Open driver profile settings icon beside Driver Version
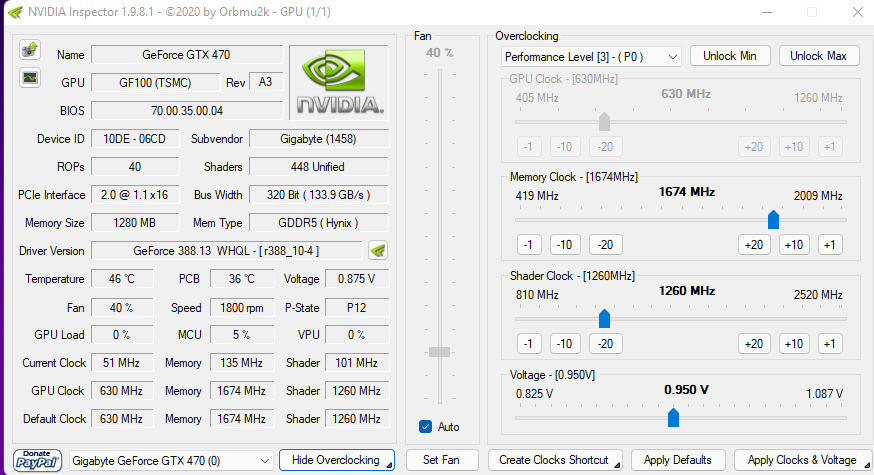This screenshot has height=475, width=874. [378, 251]
